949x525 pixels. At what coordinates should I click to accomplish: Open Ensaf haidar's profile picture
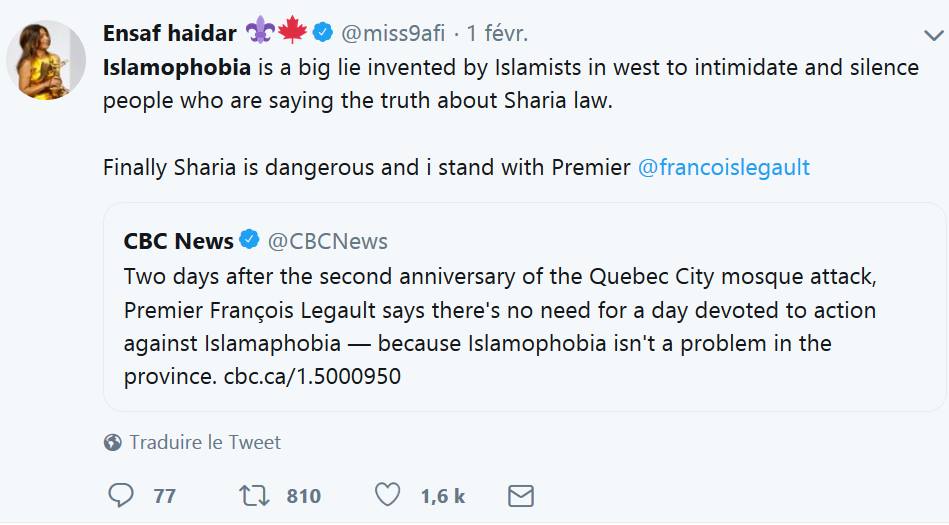coord(46,60)
